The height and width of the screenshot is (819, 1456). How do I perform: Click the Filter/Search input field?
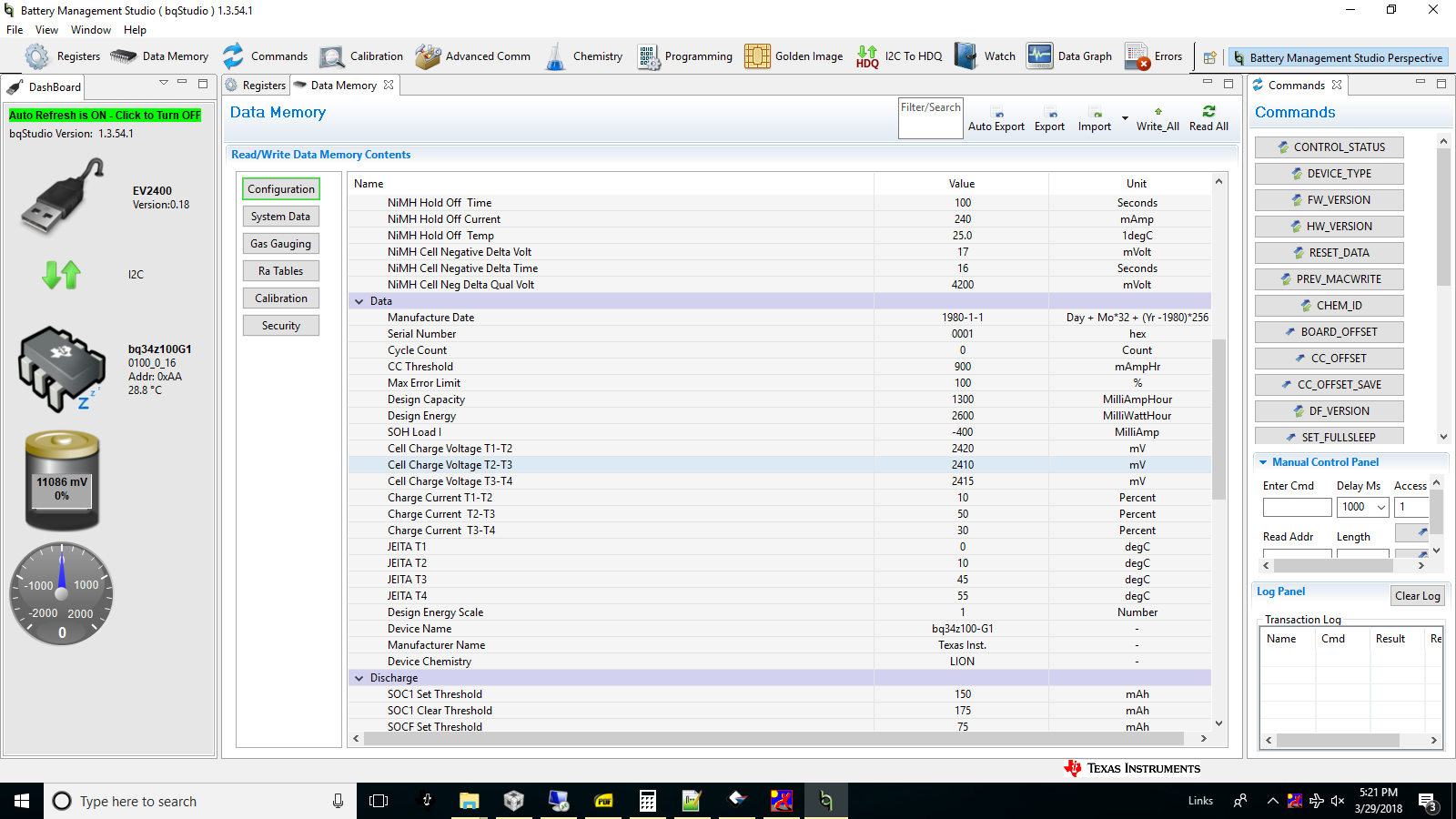pyautogui.click(x=930, y=118)
